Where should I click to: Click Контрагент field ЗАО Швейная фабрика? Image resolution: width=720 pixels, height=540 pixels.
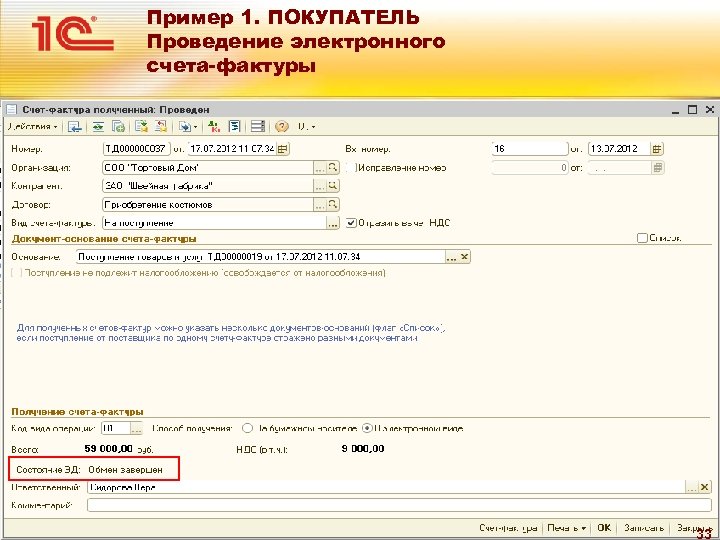tap(208, 186)
